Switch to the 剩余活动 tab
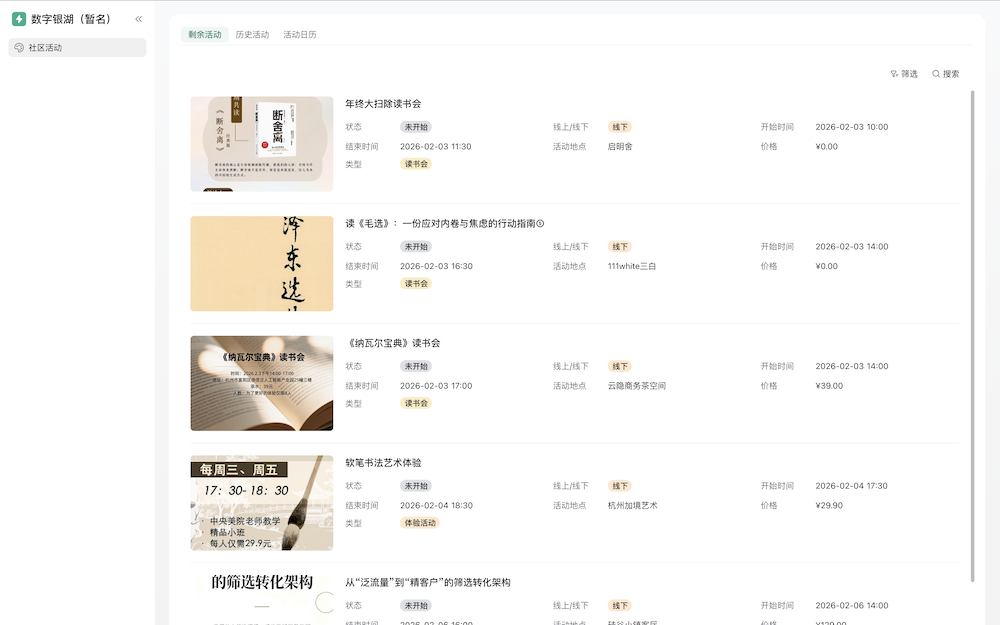Image resolution: width=1000 pixels, height=625 pixels. [205, 34]
